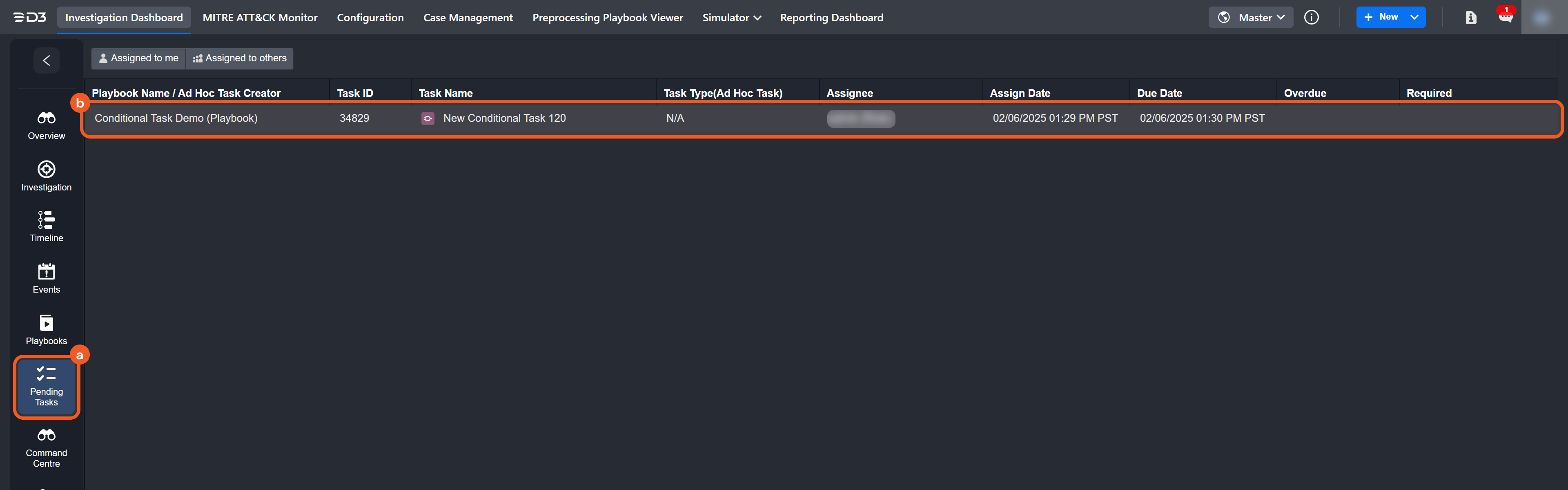
Task: Toggle the Assigned to others filter
Action: [240, 58]
